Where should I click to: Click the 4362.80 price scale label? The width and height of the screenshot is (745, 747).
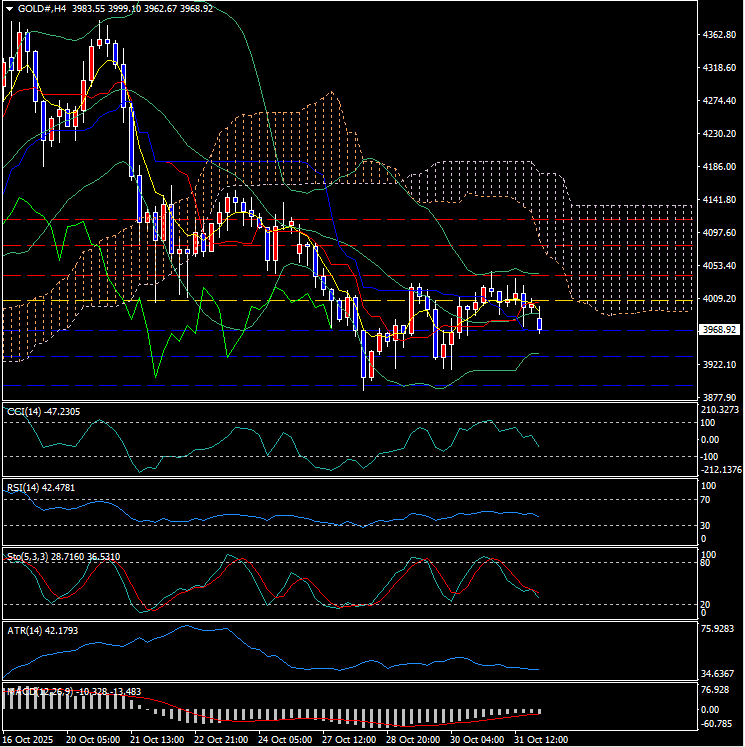(x=720, y=35)
